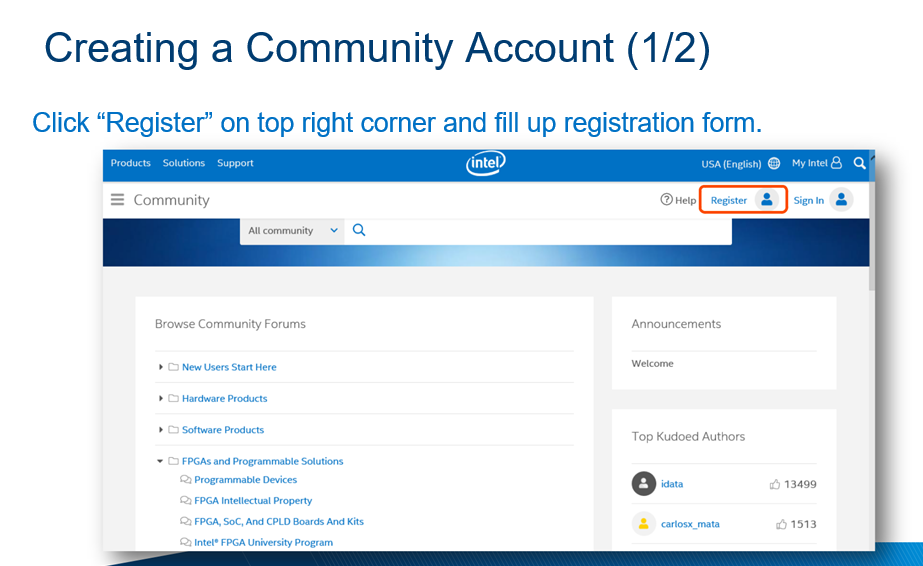Click the Community page title
This screenshot has width=923, height=566.
(x=171, y=200)
